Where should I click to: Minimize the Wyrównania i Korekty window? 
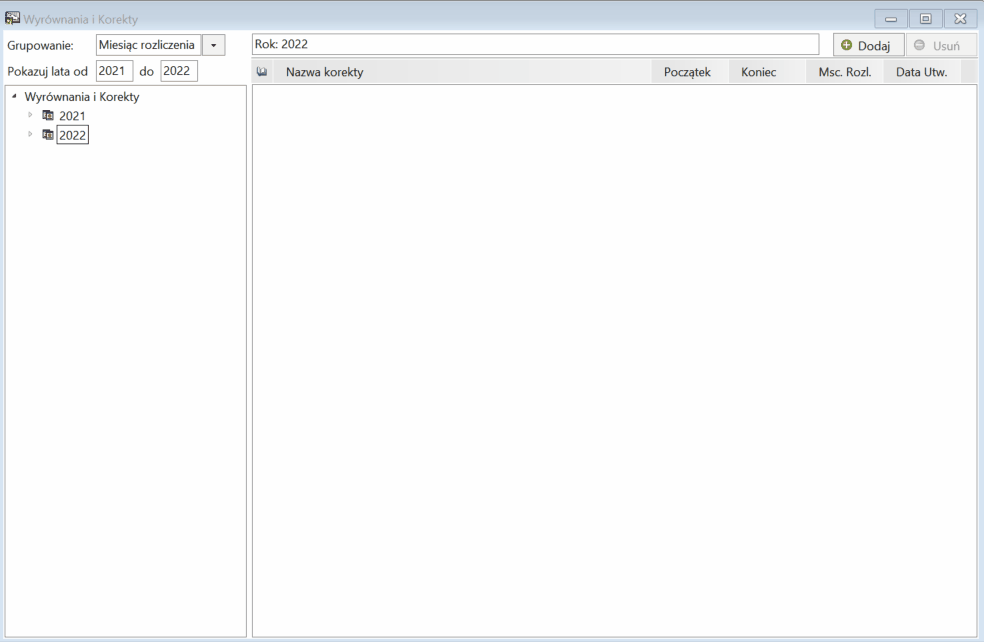(x=890, y=19)
